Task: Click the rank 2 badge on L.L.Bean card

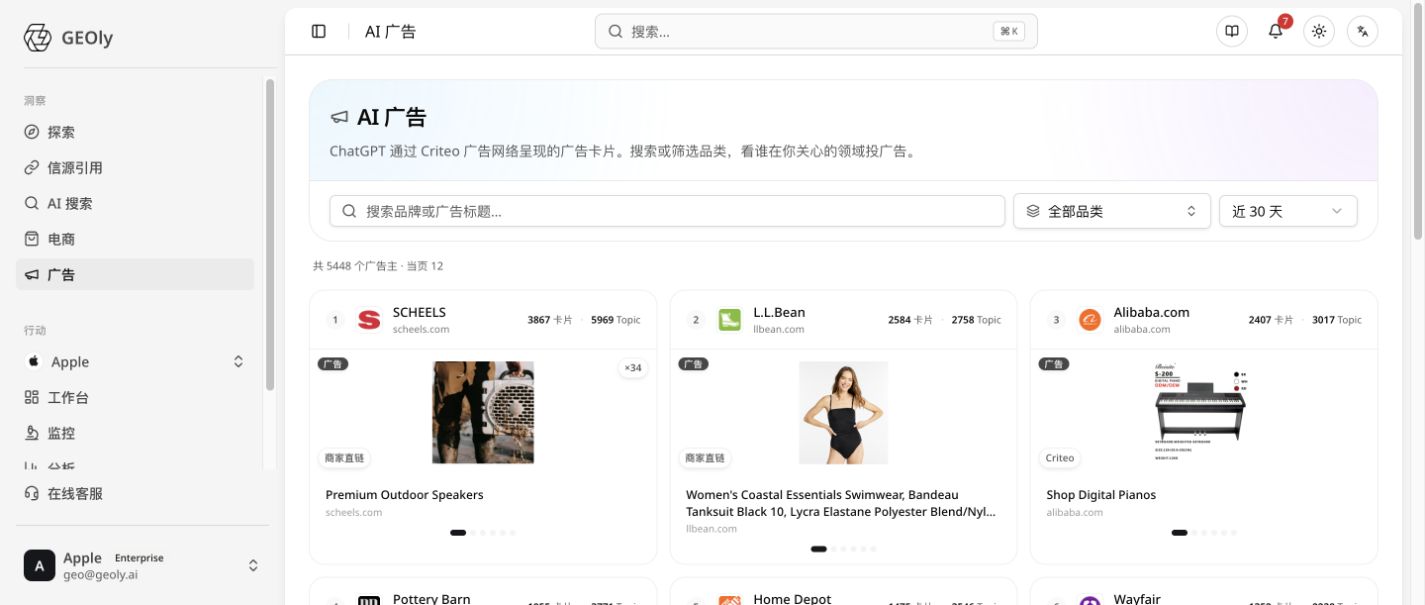Action: pos(696,320)
